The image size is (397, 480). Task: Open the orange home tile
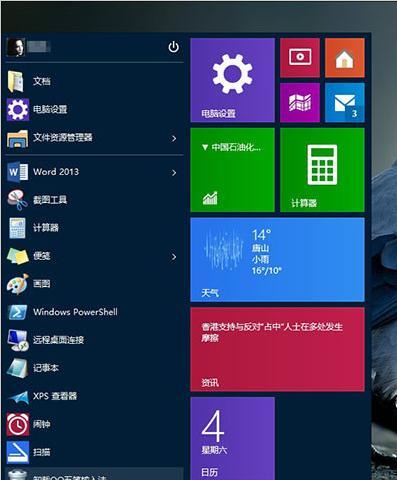pos(345,58)
